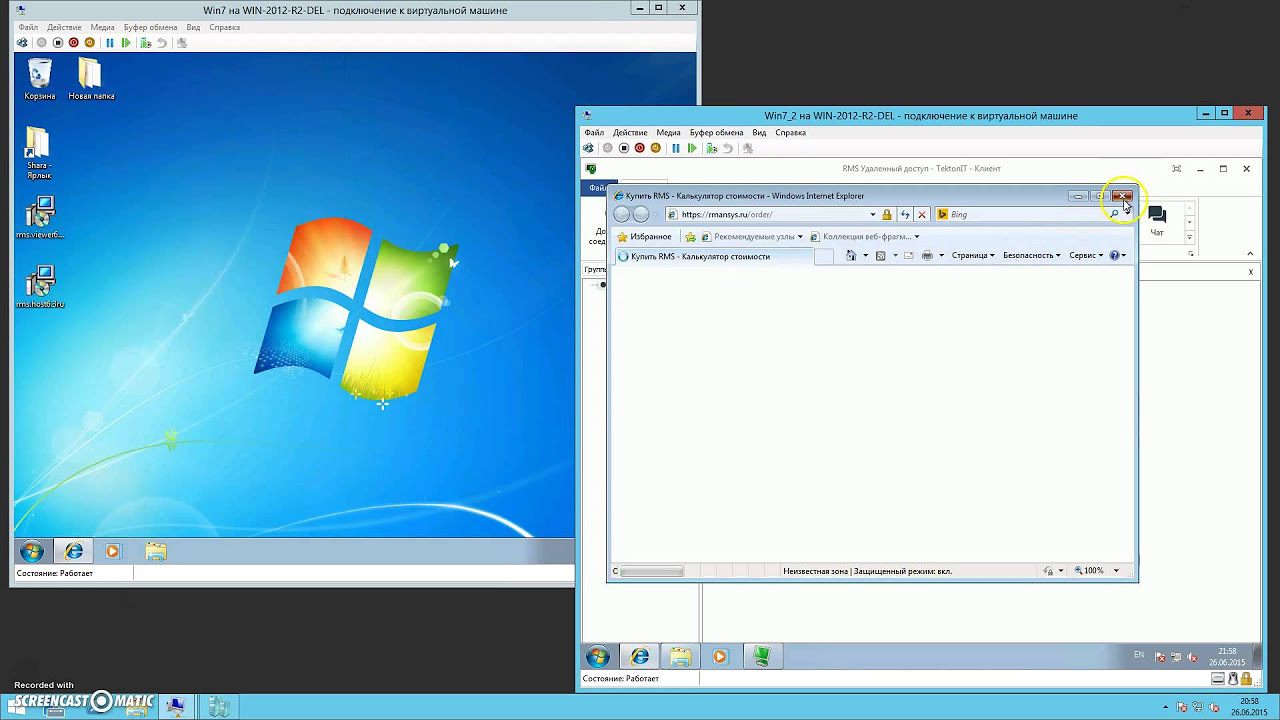Viewport: 1280px width, 720px height.
Task: Click red shut down icon in Win7 toolbar
Action: 73,43
